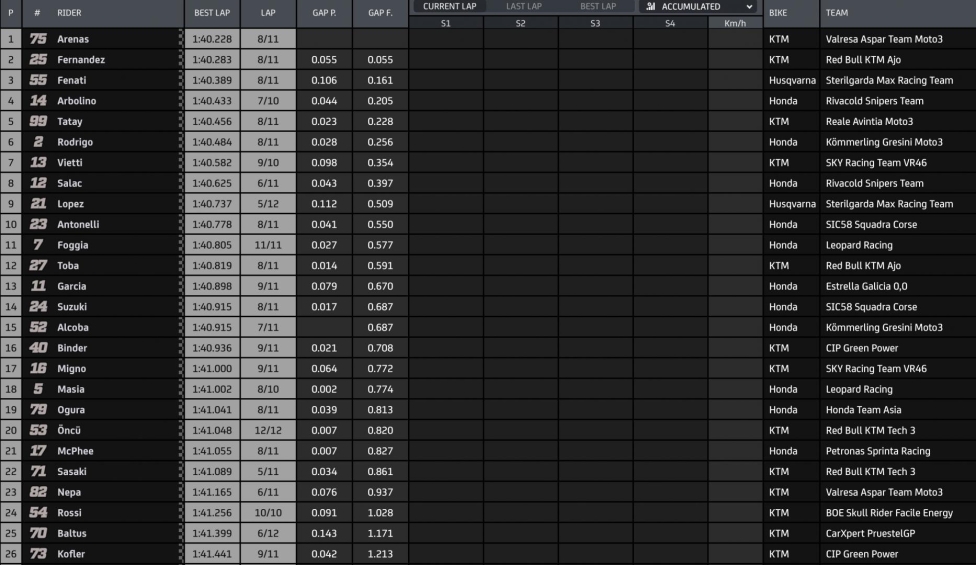Click number 82 badge for Nepa
The width and height of the screenshot is (976, 565).
38,492
